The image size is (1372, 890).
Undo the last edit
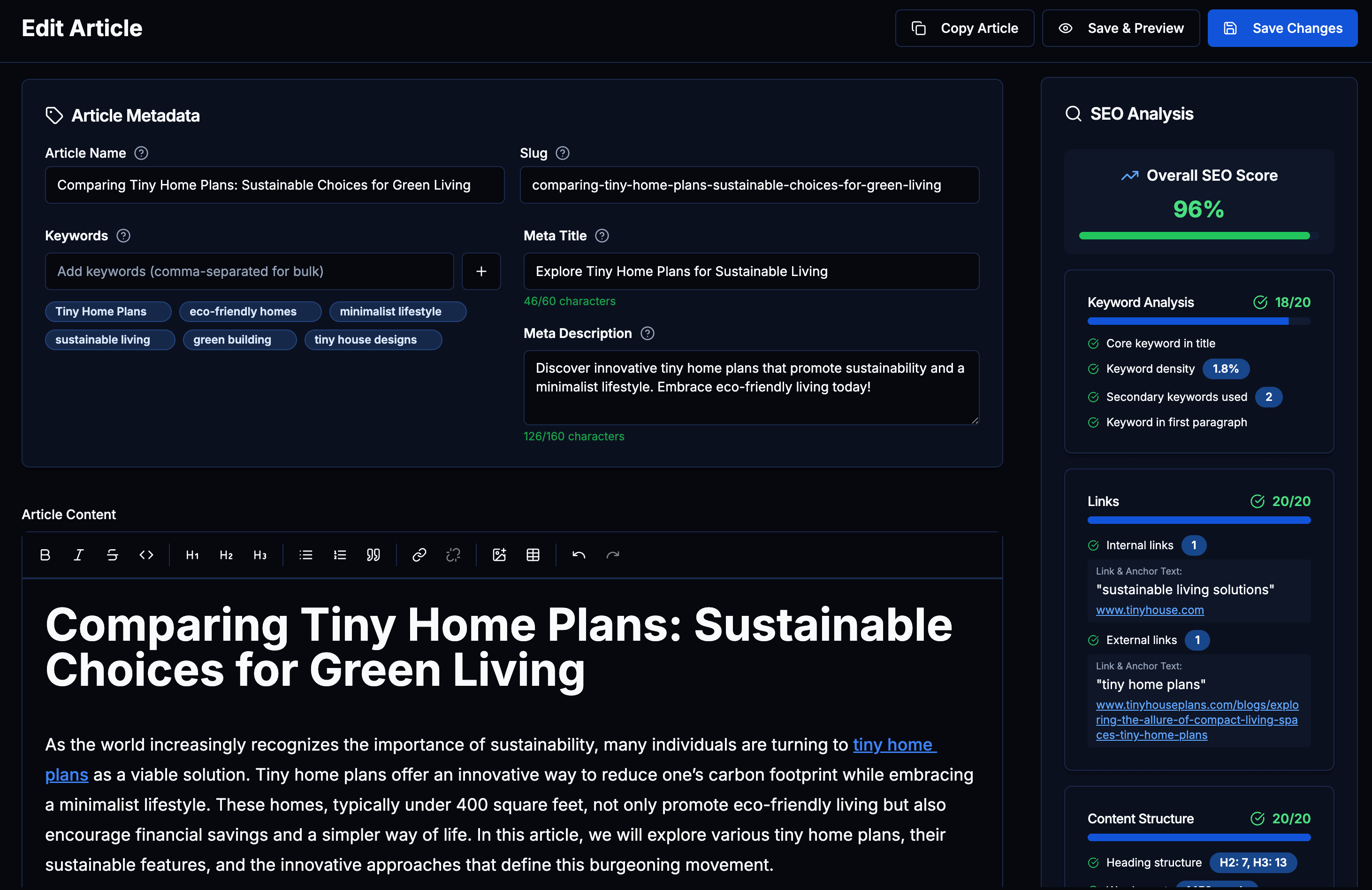pyautogui.click(x=579, y=555)
